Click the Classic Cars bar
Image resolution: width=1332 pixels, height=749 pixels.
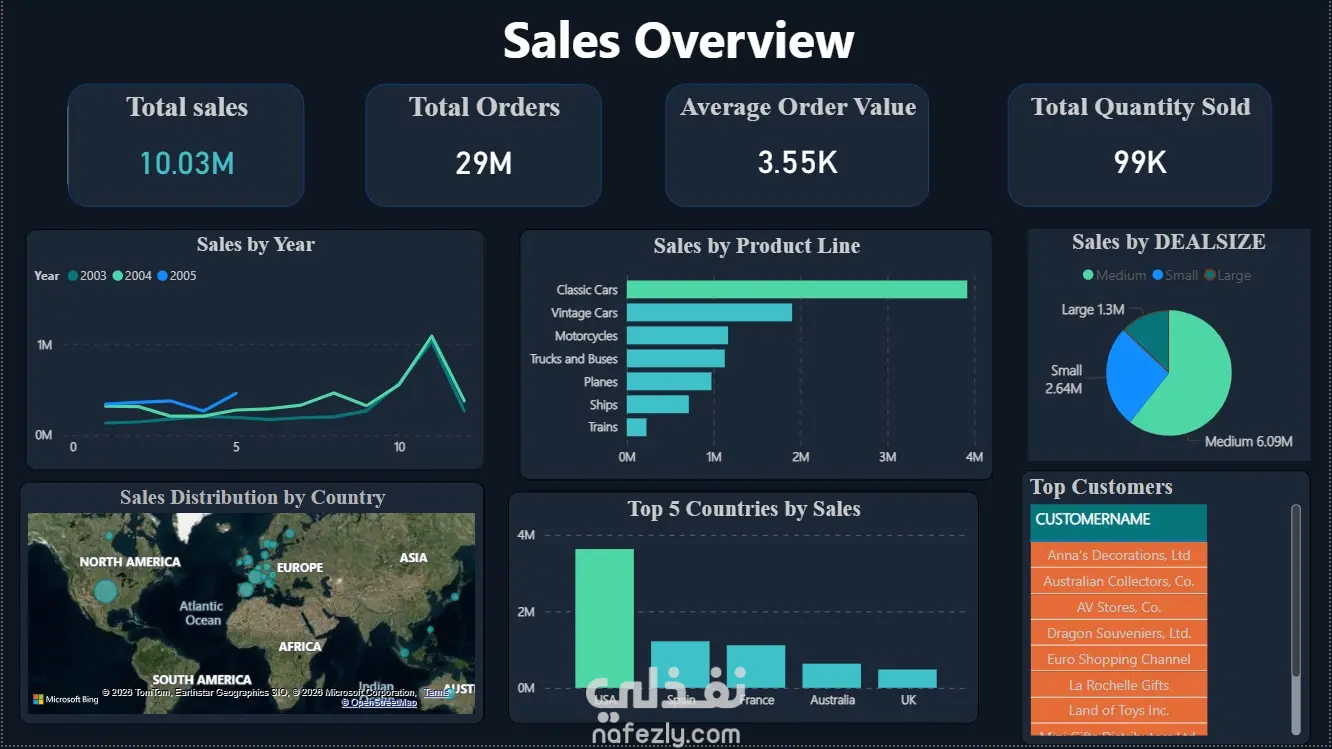coord(797,289)
